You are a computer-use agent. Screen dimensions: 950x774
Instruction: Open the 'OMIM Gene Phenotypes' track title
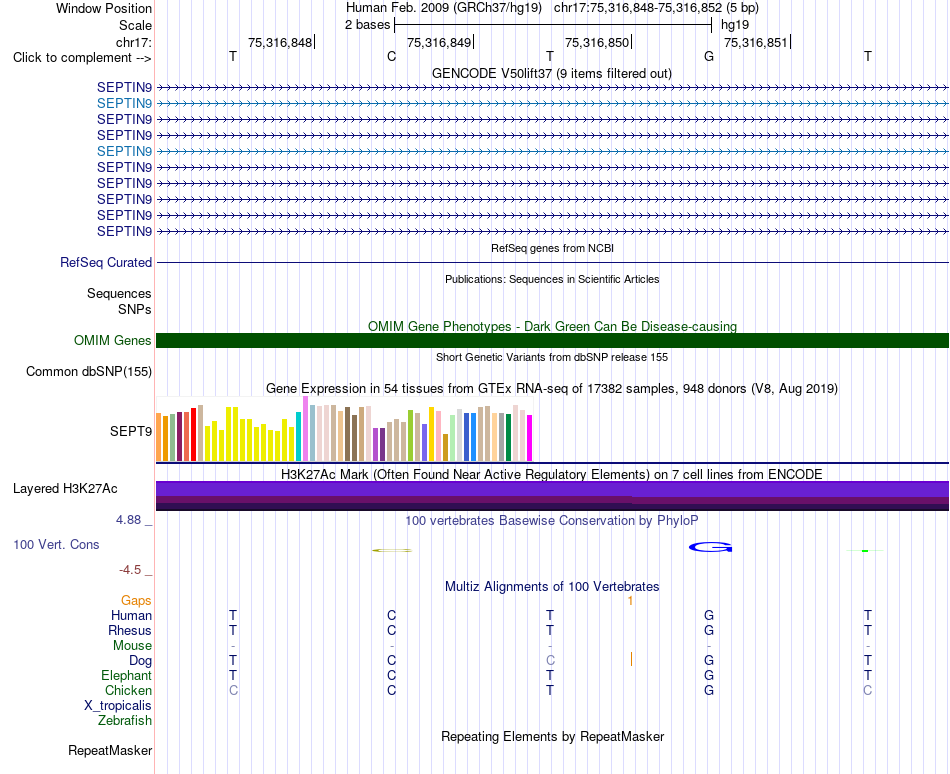click(552, 326)
